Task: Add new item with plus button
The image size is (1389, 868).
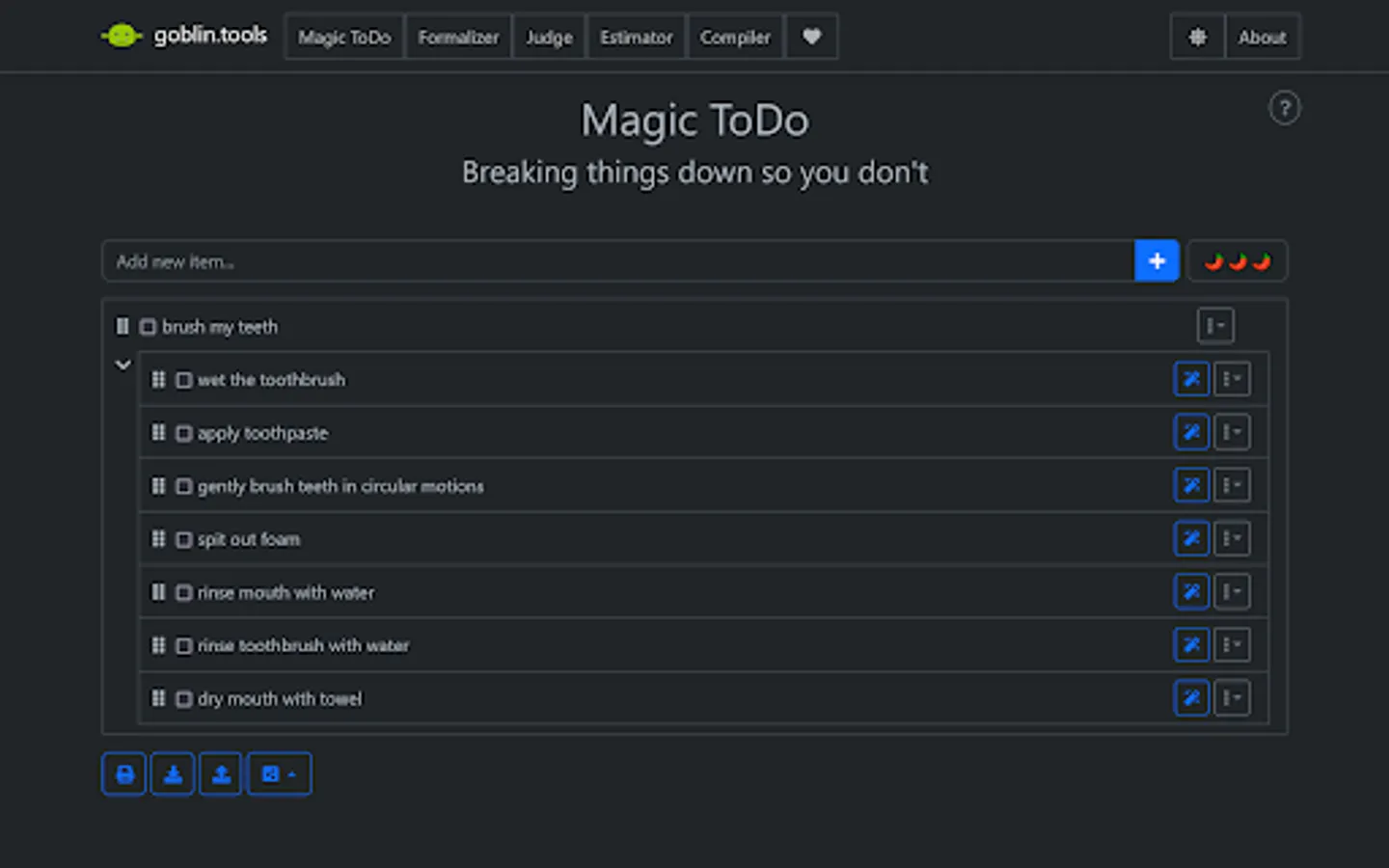Action: click(x=1157, y=260)
